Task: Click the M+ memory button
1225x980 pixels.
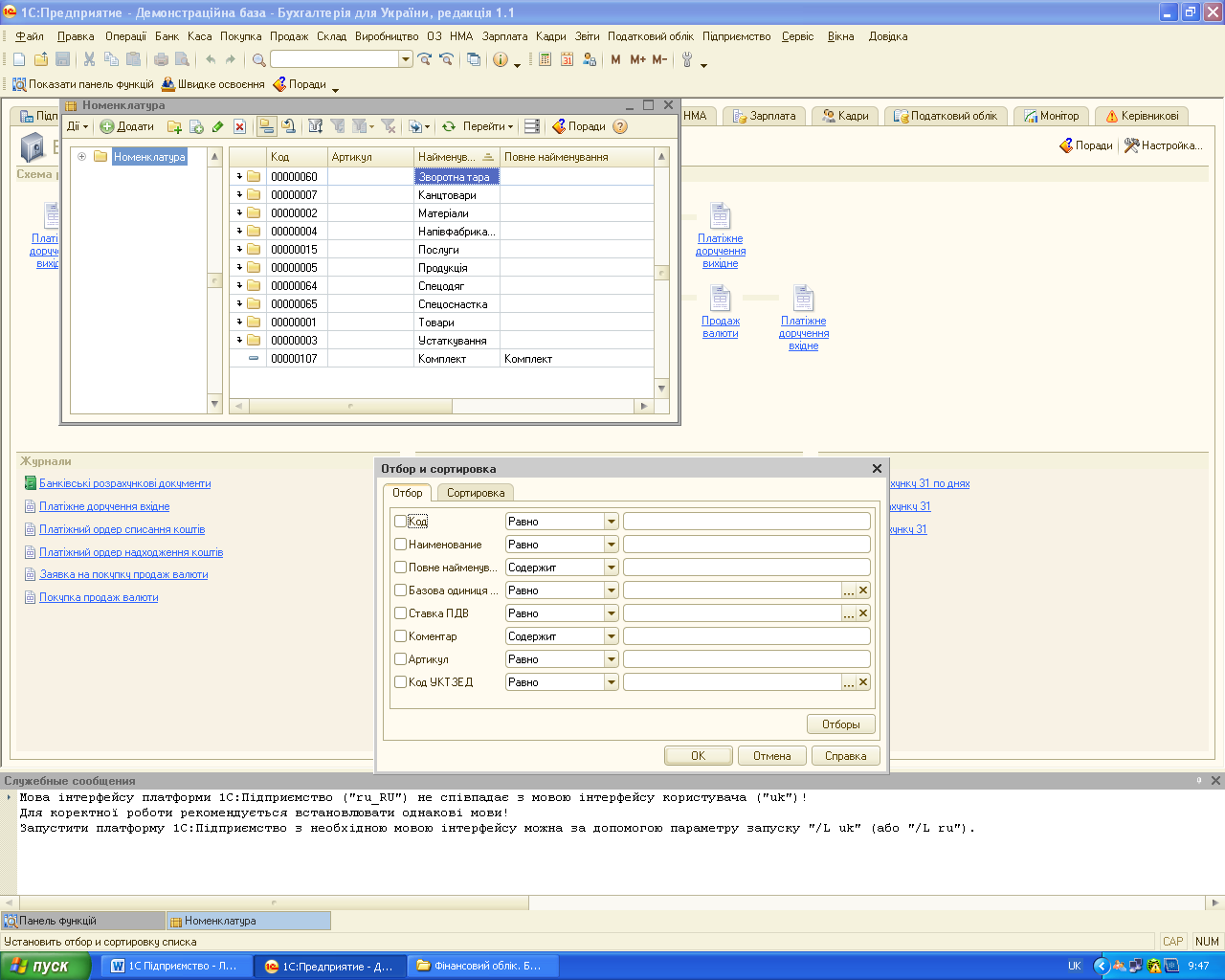Action: [x=637, y=59]
